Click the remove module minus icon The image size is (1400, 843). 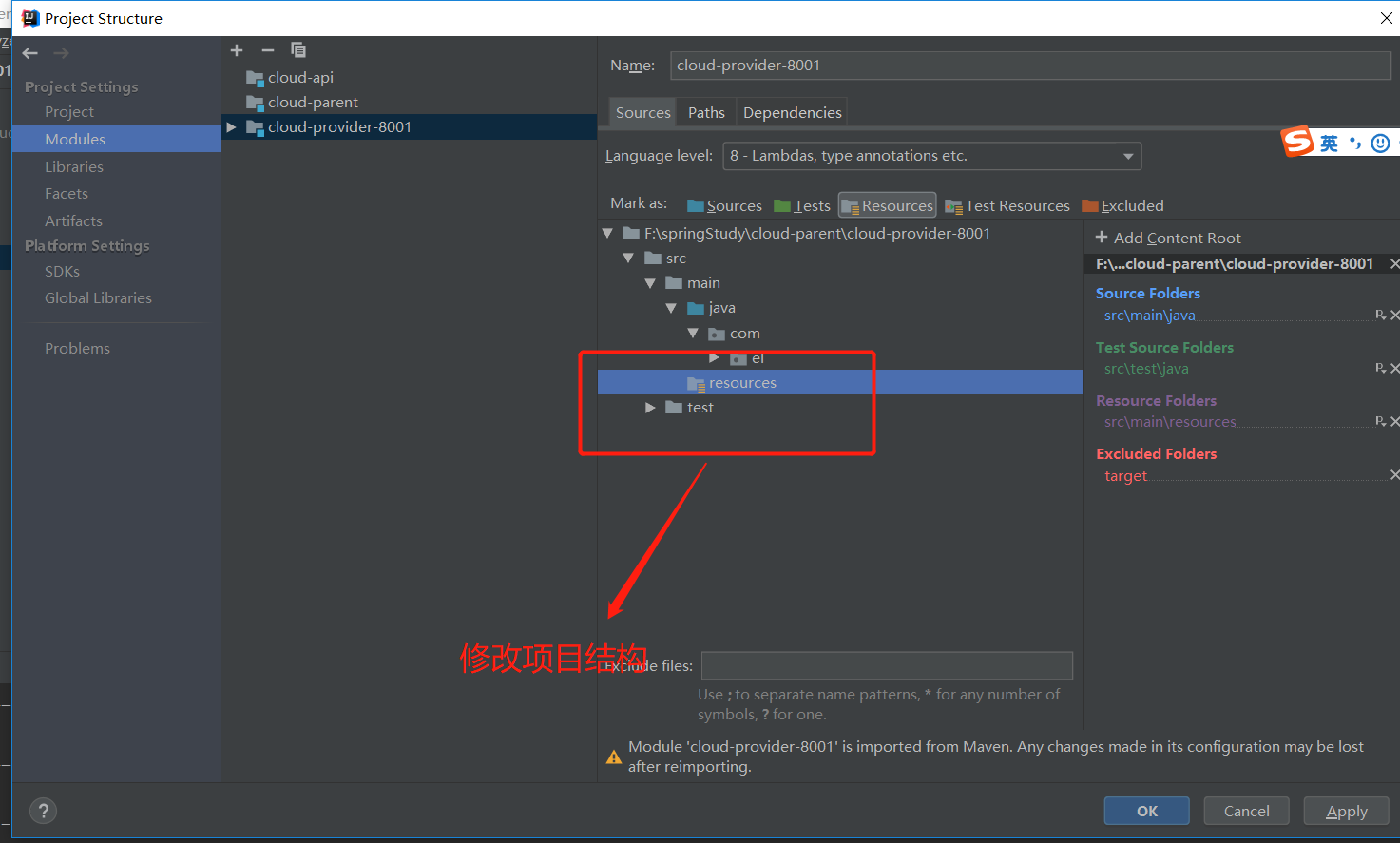click(268, 50)
